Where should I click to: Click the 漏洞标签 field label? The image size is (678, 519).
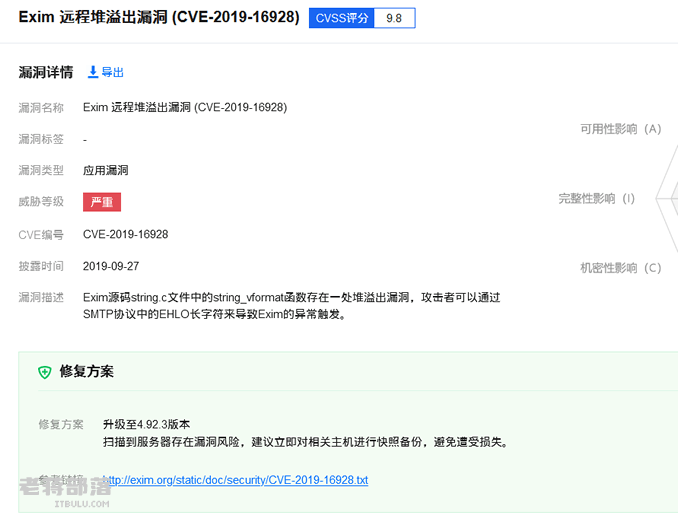coord(41,139)
